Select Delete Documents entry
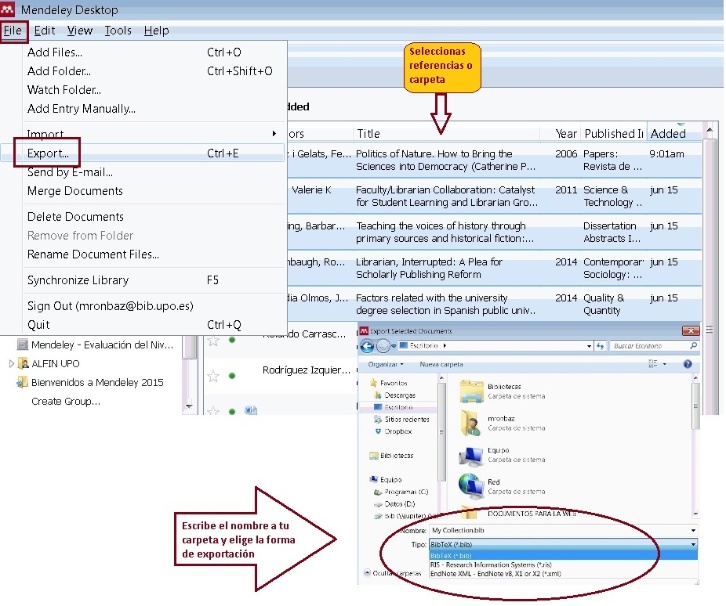 [x=143, y=217]
